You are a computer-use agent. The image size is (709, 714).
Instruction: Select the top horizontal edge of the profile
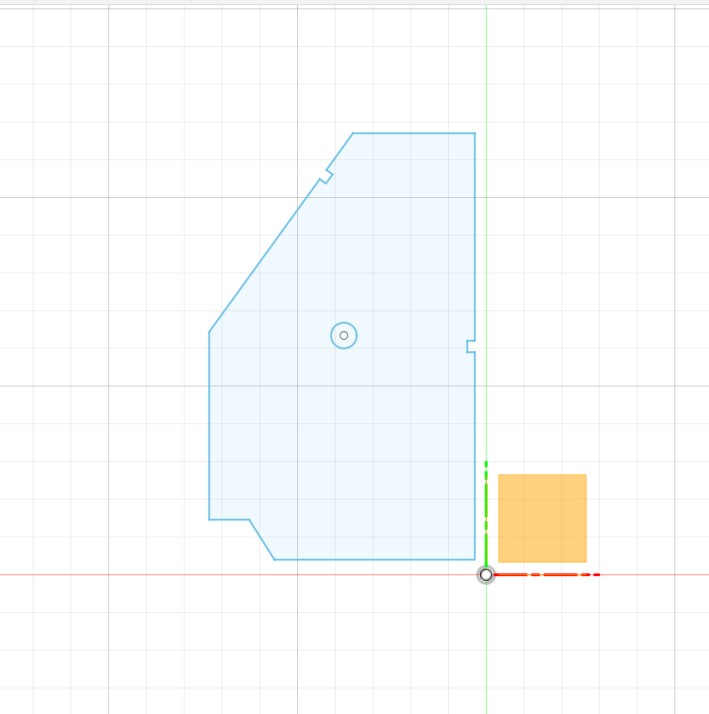point(414,133)
